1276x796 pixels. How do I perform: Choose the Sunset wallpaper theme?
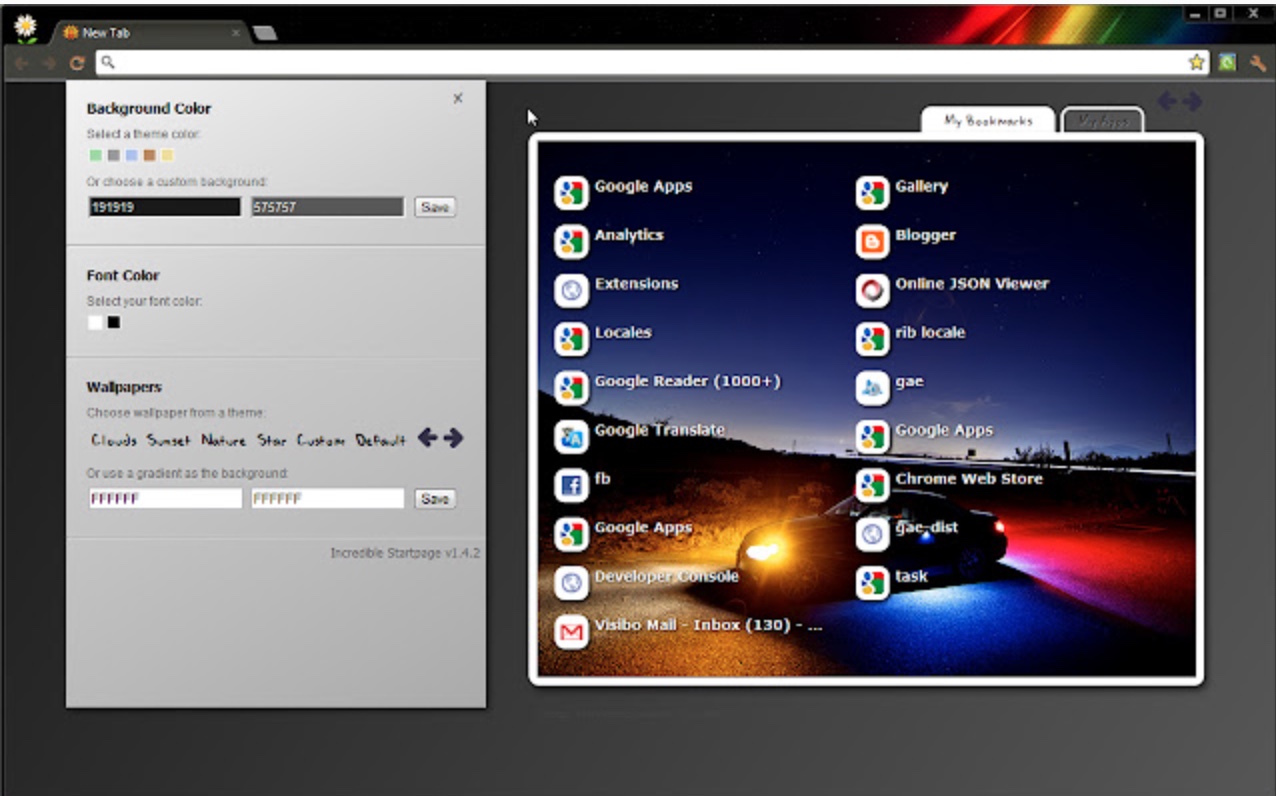[x=168, y=440]
